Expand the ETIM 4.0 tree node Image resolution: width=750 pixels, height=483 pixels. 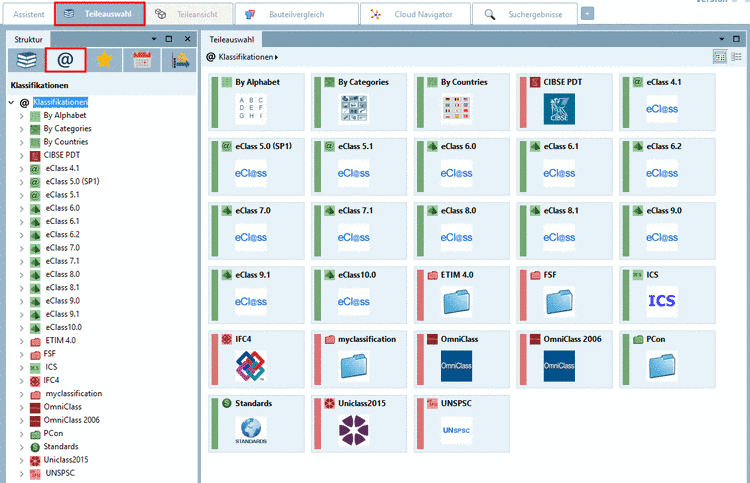[x=21, y=341]
